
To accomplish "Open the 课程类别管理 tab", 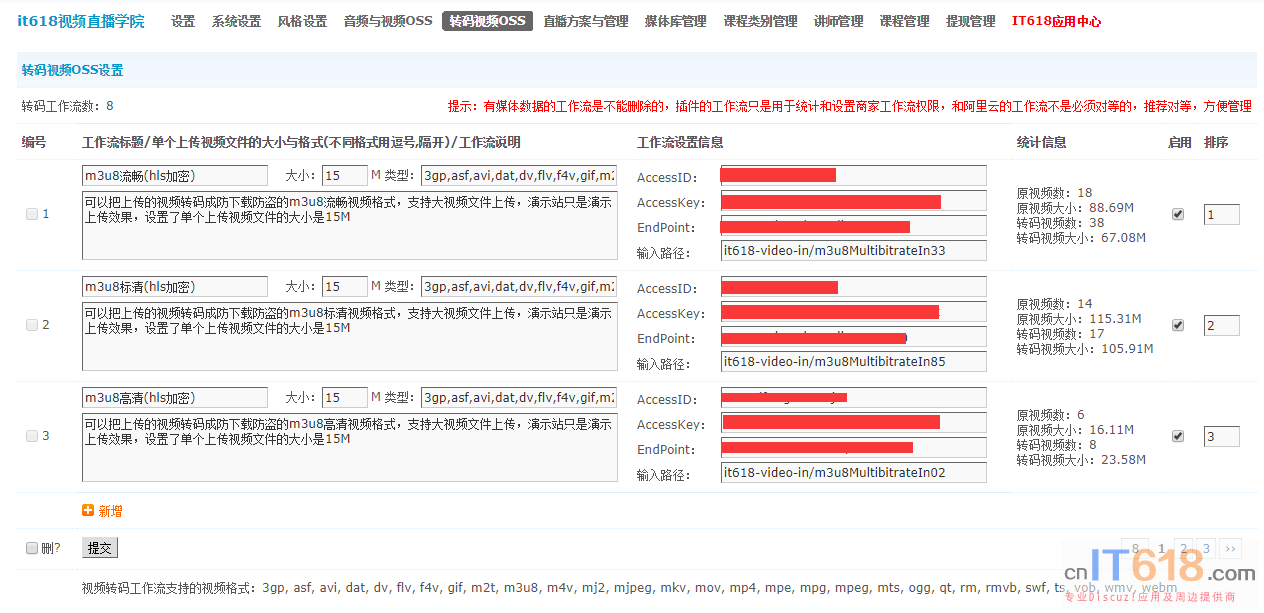I will click(760, 21).
